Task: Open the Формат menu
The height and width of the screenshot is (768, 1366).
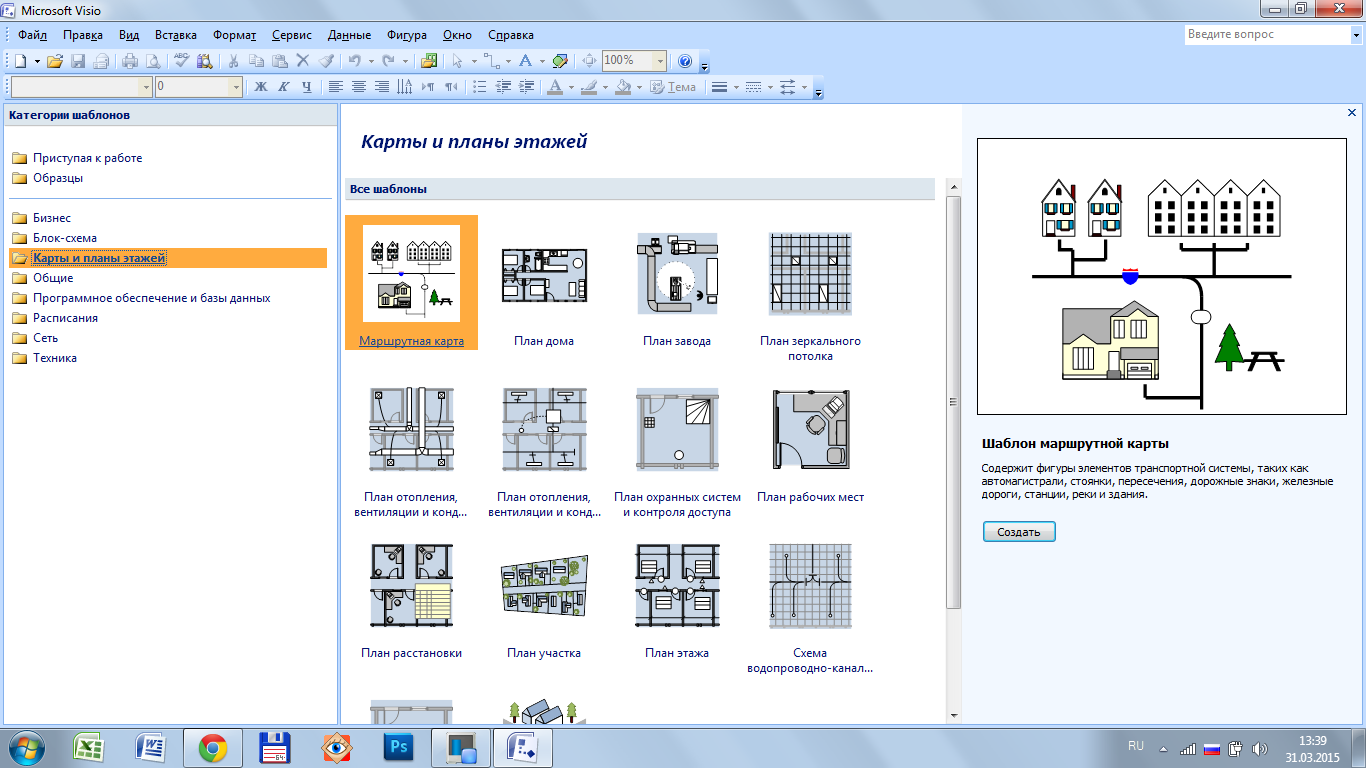Action: [234, 35]
